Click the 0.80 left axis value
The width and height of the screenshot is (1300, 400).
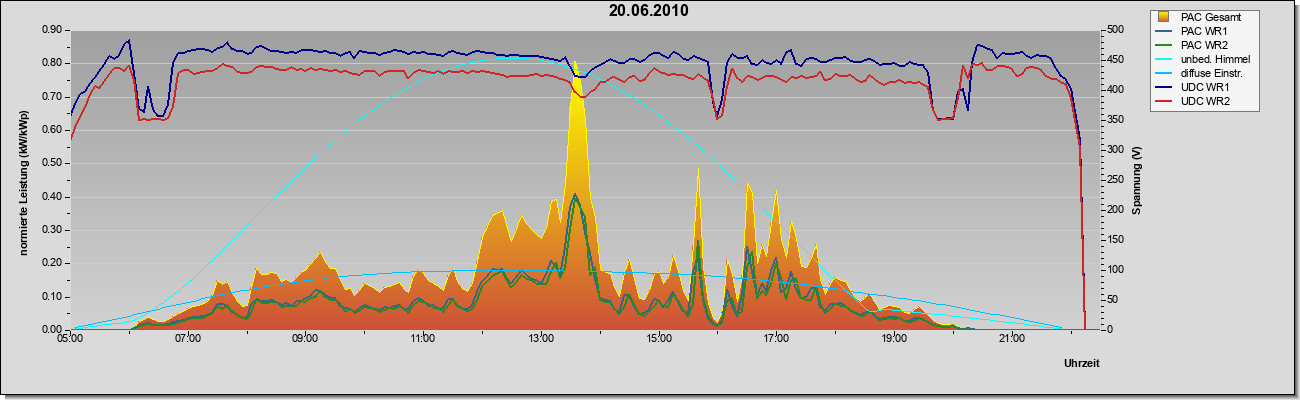coord(53,63)
